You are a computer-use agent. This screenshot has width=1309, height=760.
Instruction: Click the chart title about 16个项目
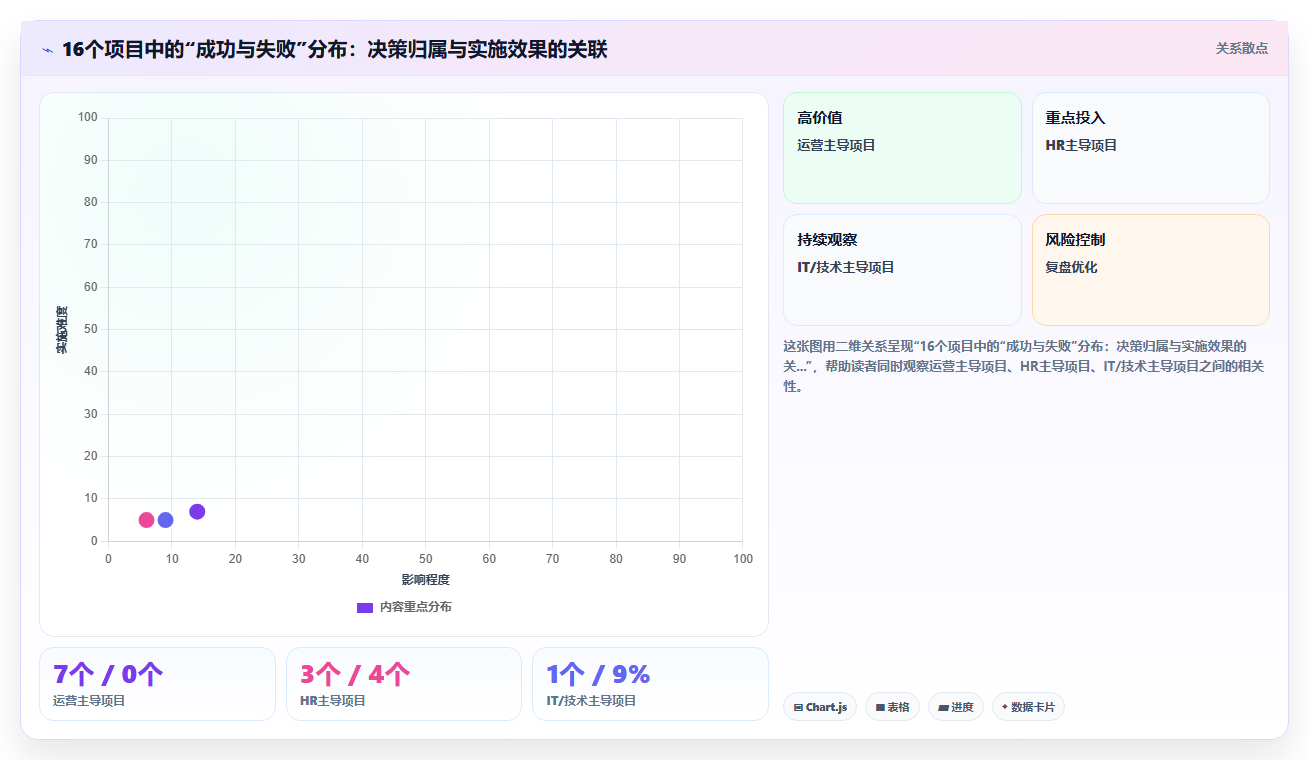(334, 50)
